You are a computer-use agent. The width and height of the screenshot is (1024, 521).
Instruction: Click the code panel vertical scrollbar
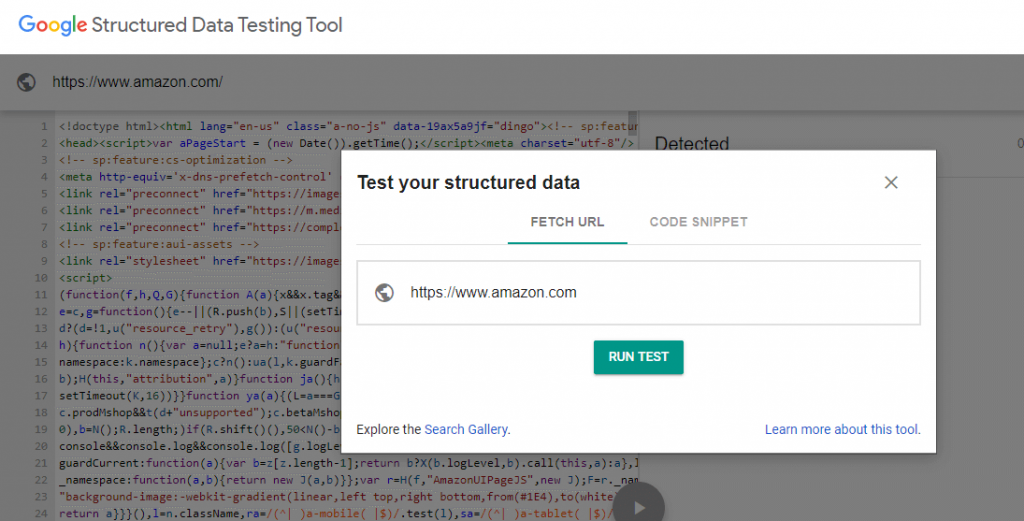(x=632, y=123)
